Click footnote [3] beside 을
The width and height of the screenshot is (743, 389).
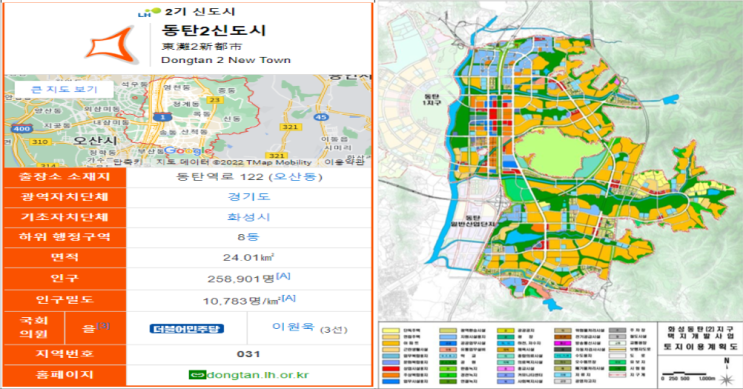(103, 326)
